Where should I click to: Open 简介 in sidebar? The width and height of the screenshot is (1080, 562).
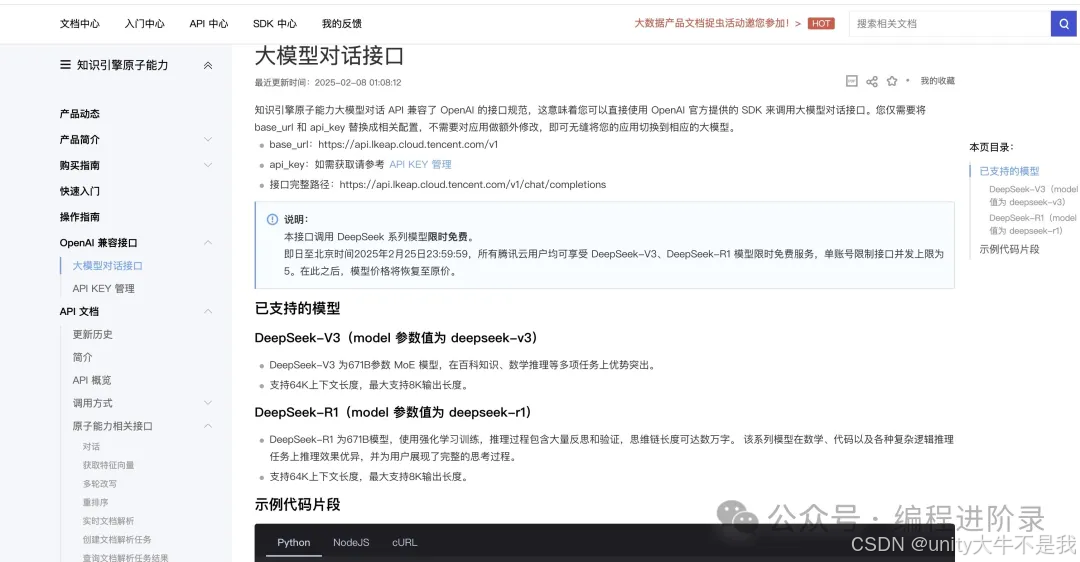(82, 357)
